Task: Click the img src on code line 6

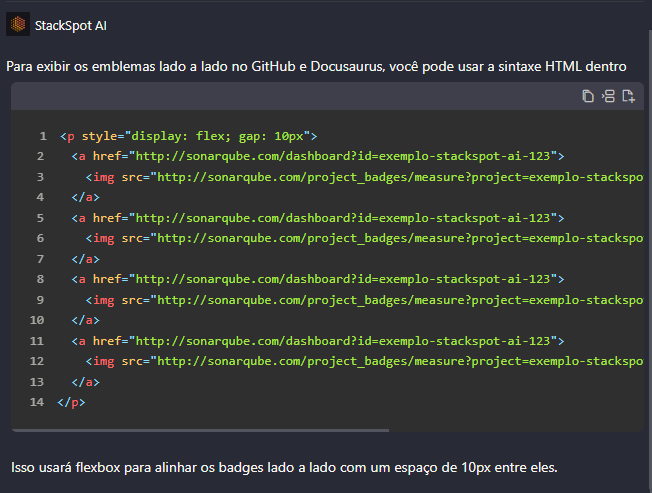Action: click(364, 238)
